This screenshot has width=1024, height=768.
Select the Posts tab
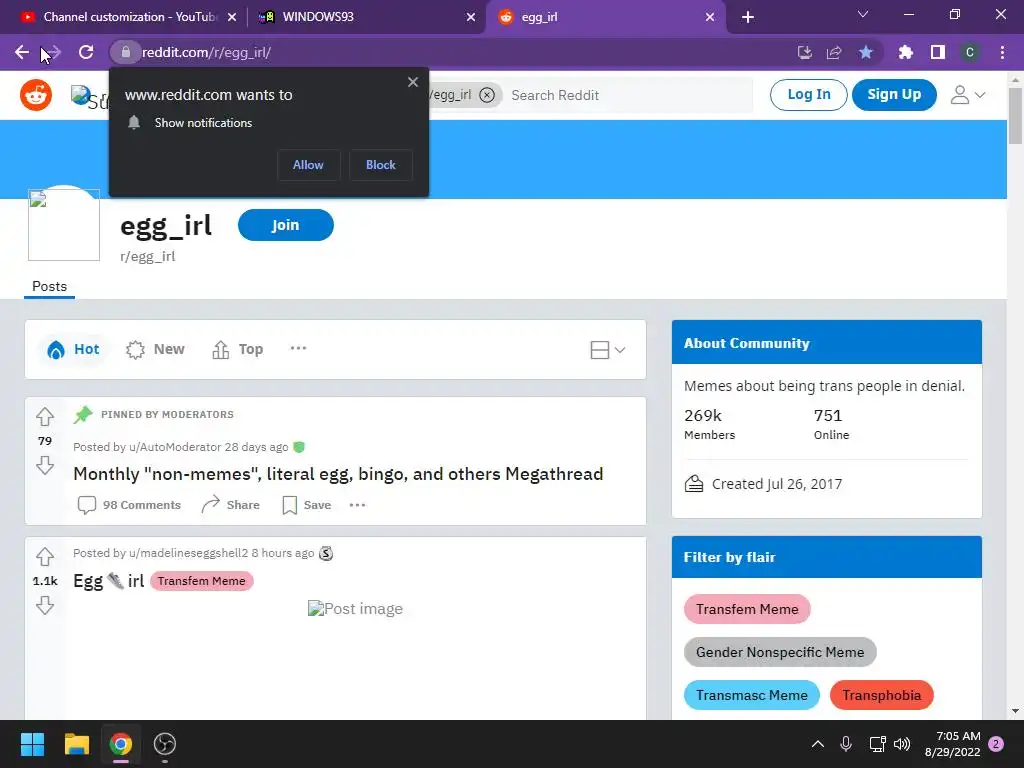(x=50, y=287)
